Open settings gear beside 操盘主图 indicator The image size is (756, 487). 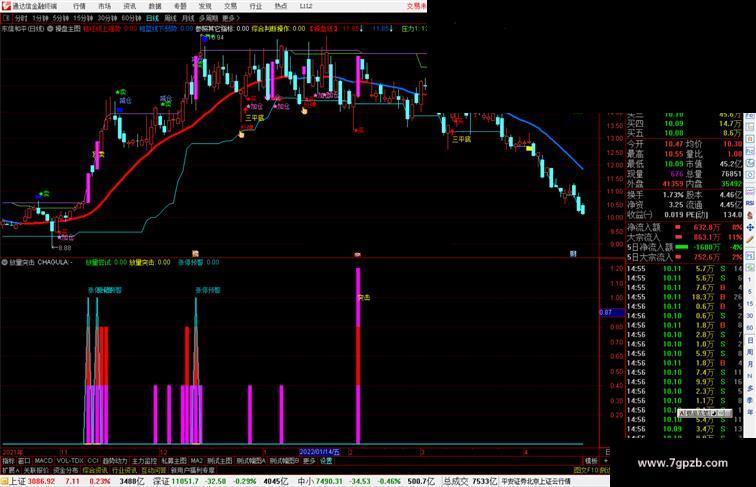point(50,29)
